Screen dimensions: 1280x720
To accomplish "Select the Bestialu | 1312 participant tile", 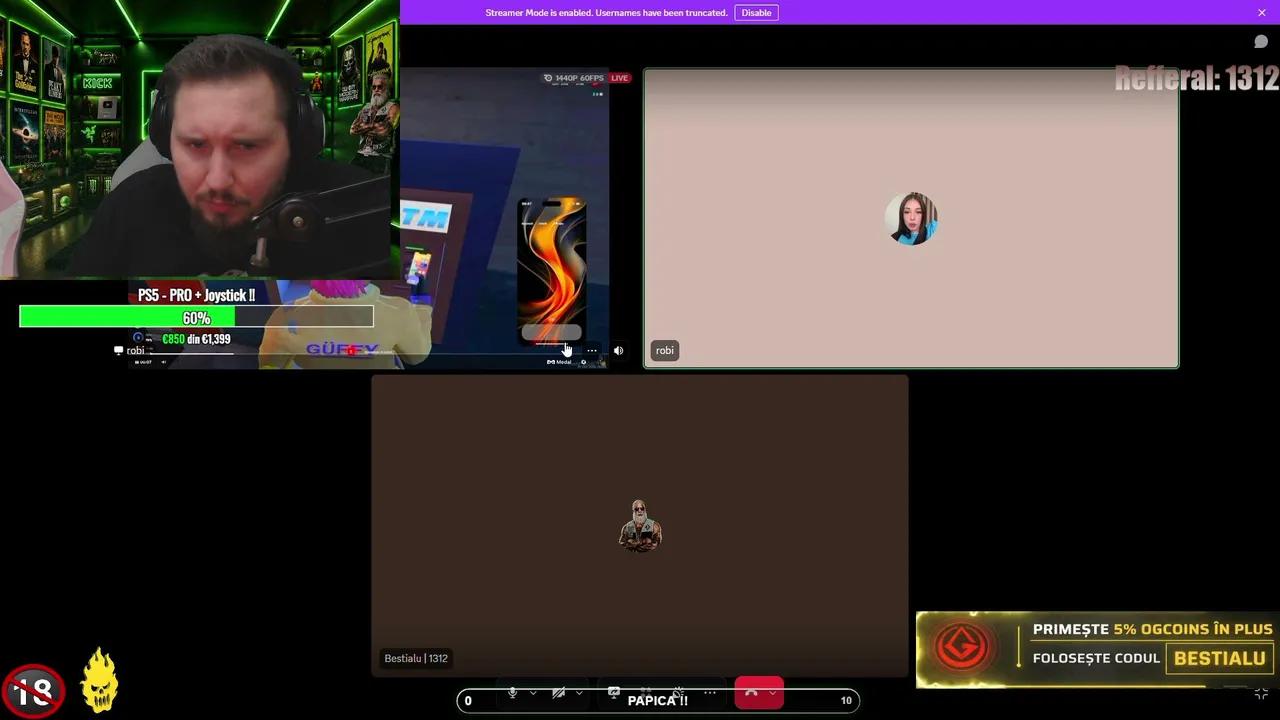I will [640, 526].
